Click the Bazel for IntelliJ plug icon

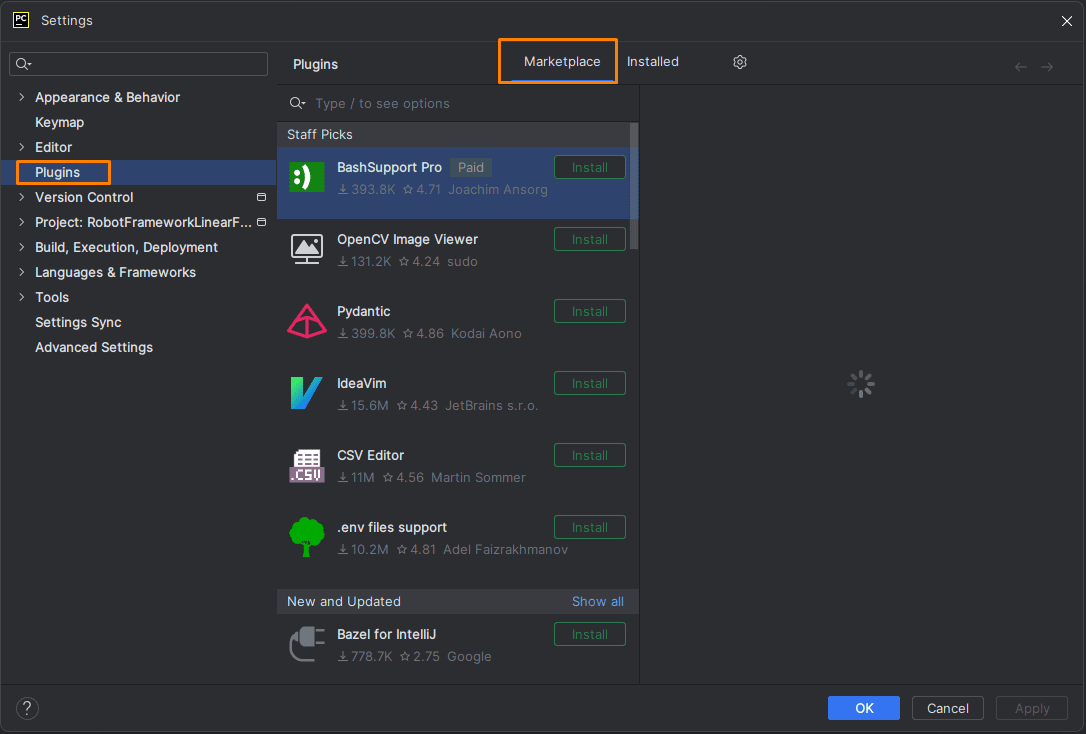pos(307,644)
